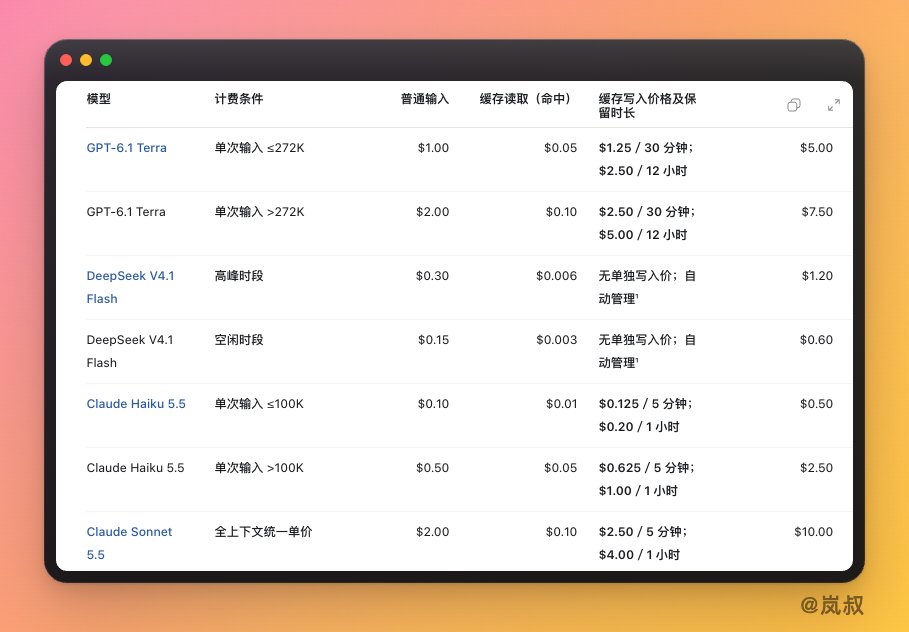Open the blue GPT-6.1 Terra link

(x=126, y=148)
